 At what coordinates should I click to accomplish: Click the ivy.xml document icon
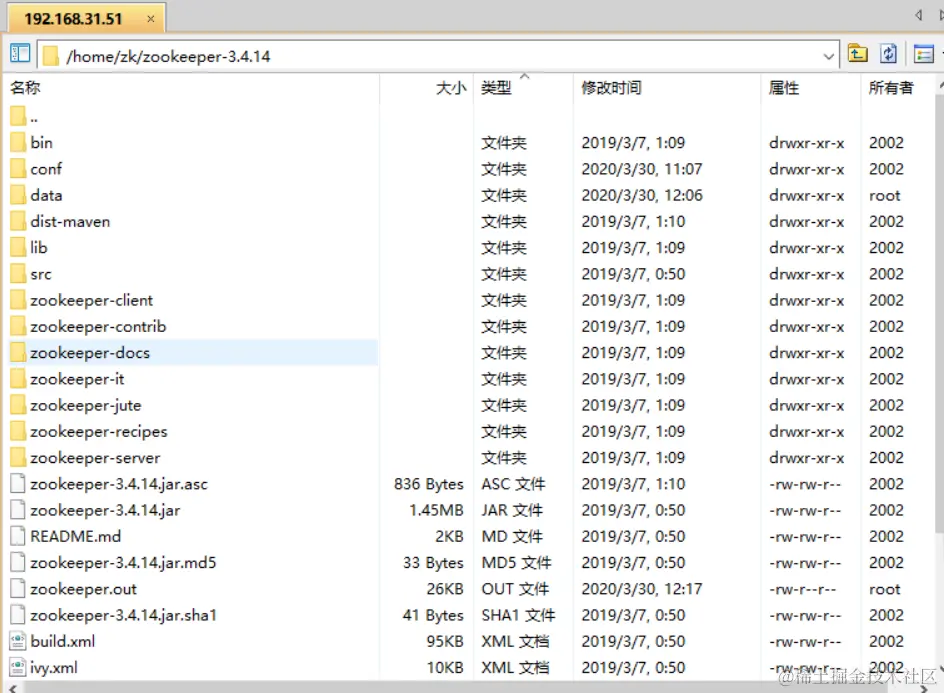(18, 668)
